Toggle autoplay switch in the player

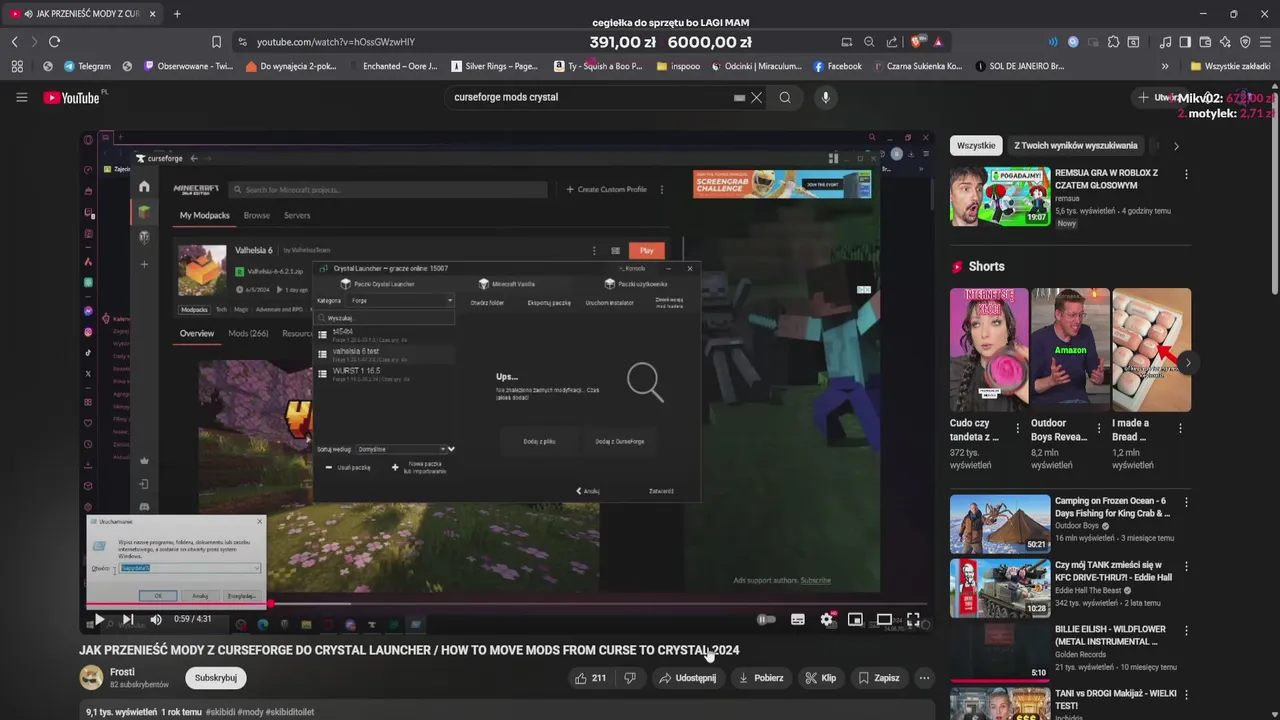click(x=766, y=620)
